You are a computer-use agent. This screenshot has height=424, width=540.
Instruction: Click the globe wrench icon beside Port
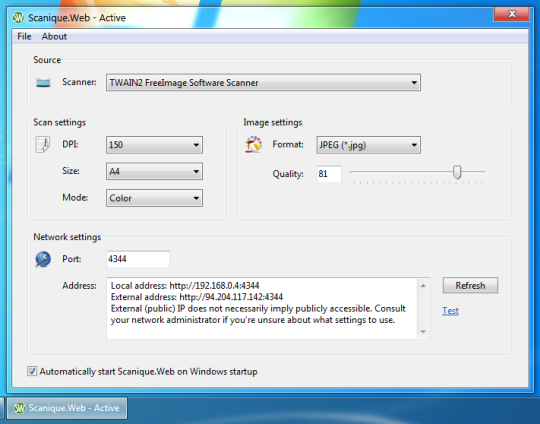[43, 259]
